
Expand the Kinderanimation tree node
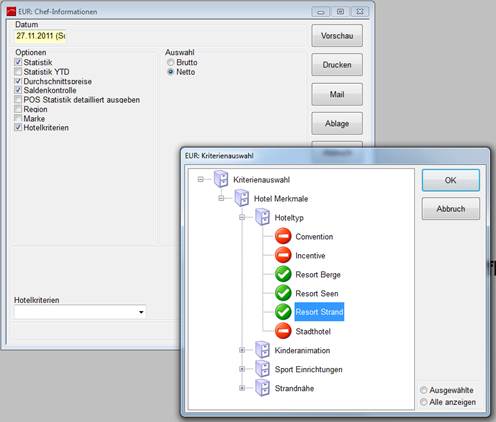click(242, 350)
